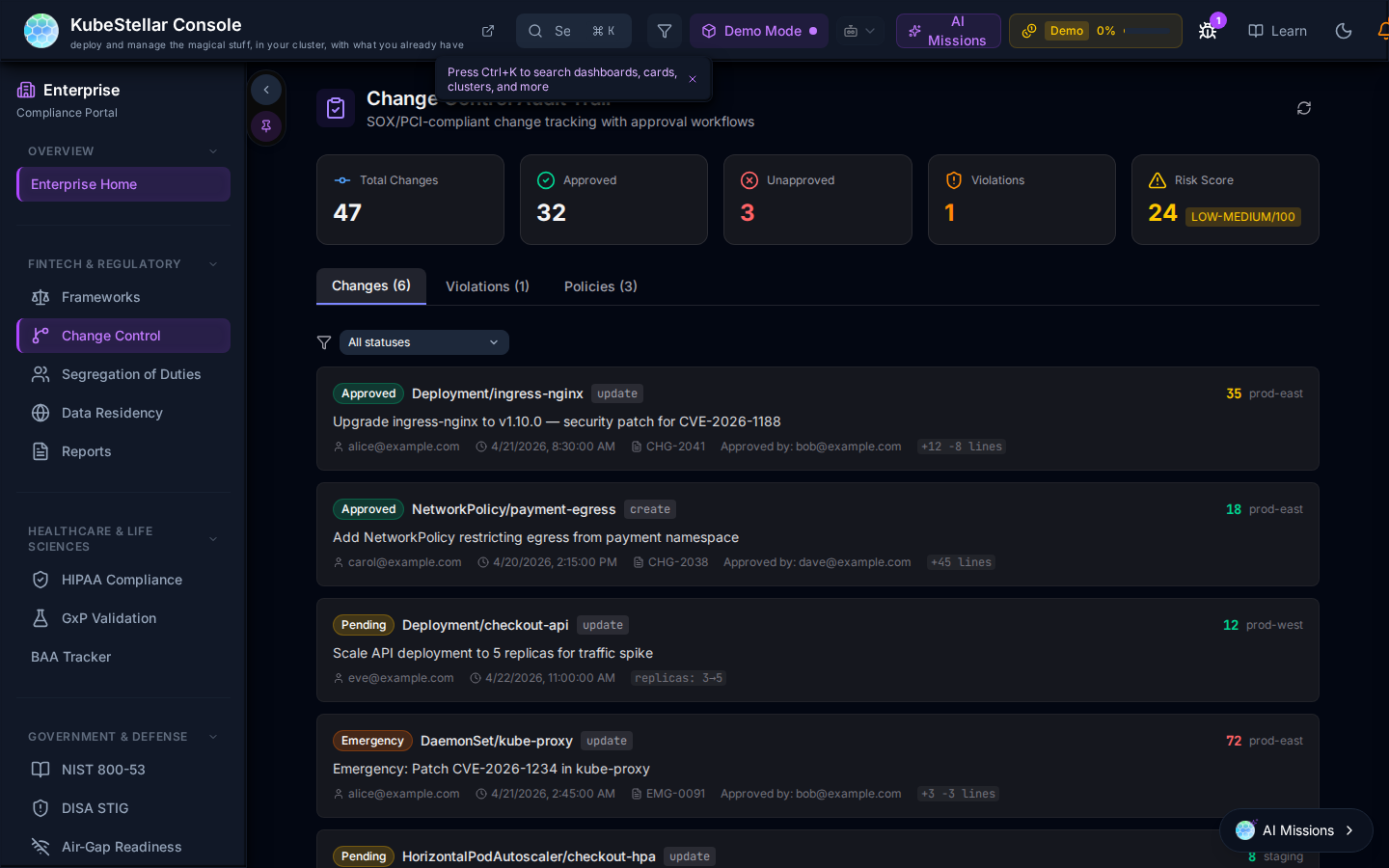Switch to the Policies (3) tab
This screenshot has width=1389, height=868.
point(600,286)
